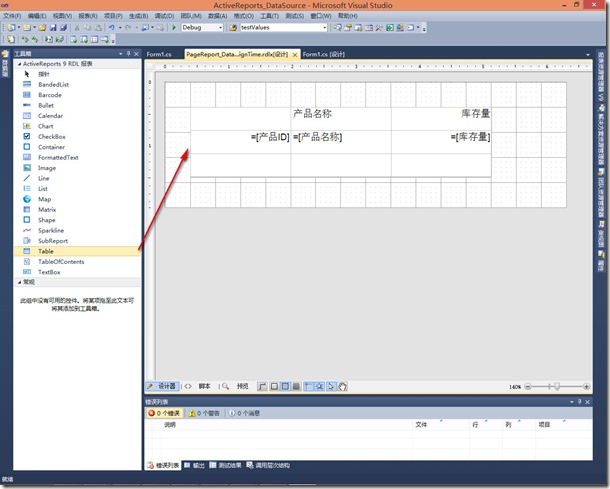Select the Container control in the toolbox
Viewport: 610px width, 489px height.
[x=77, y=147]
